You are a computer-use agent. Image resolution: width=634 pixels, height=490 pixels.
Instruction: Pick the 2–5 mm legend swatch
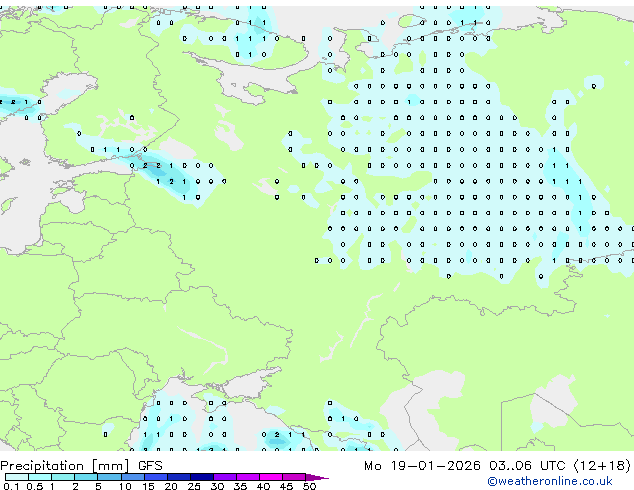click(86, 477)
